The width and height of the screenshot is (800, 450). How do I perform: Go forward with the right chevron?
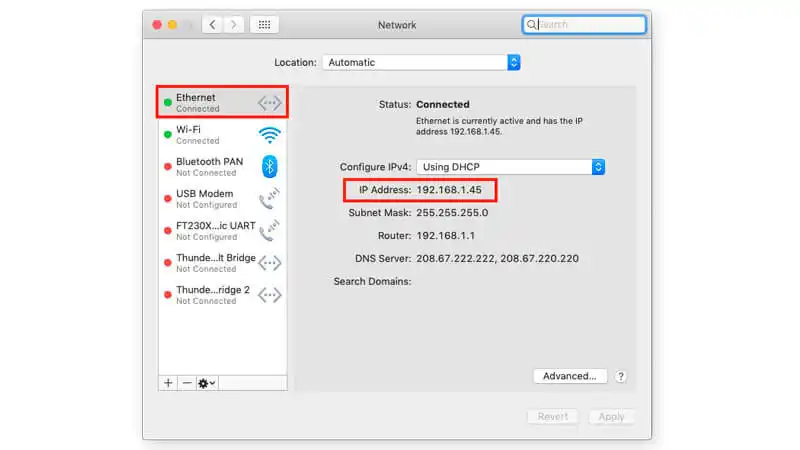pyautogui.click(x=233, y=24)
